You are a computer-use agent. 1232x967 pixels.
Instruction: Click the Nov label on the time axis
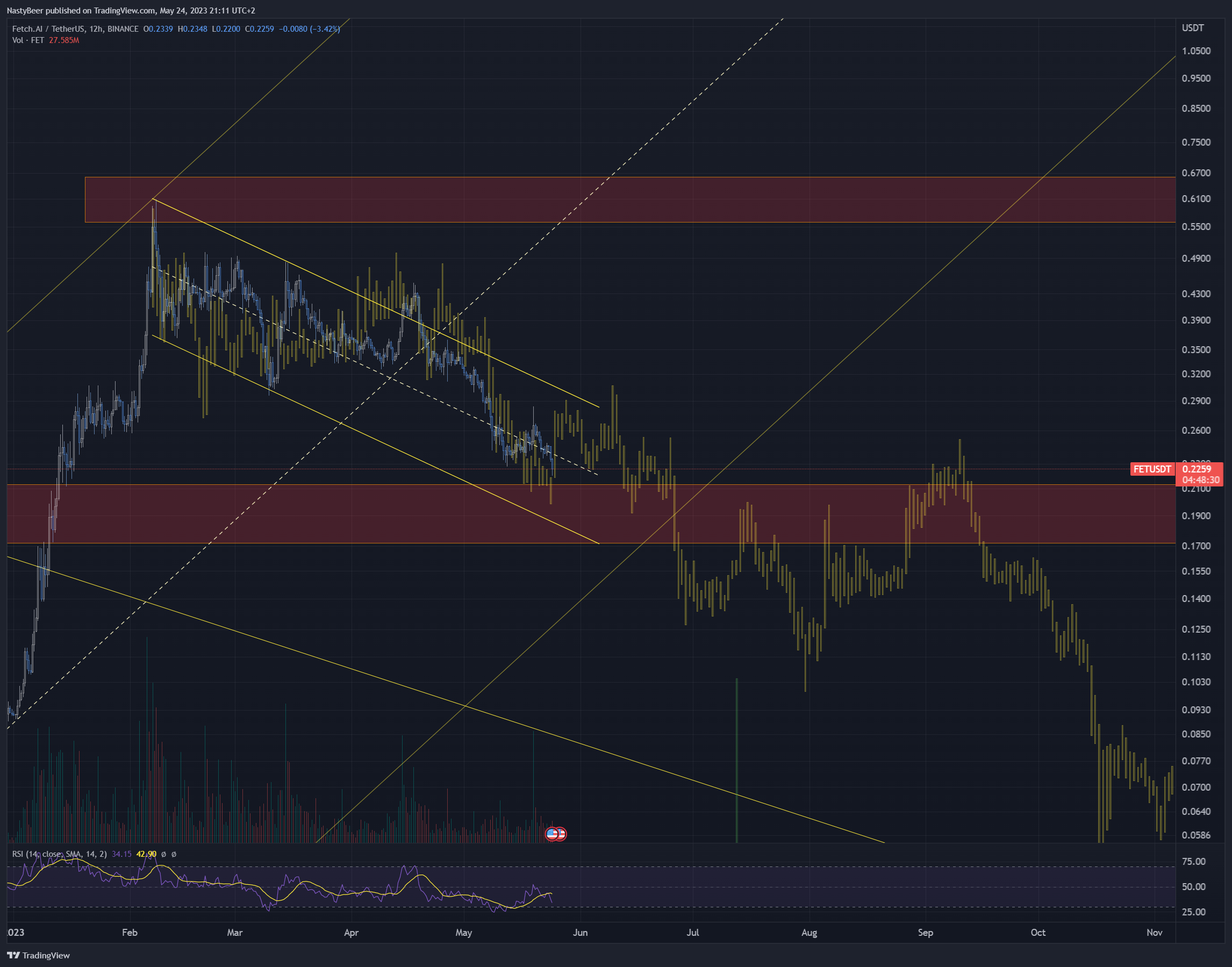click(1155, 933)
